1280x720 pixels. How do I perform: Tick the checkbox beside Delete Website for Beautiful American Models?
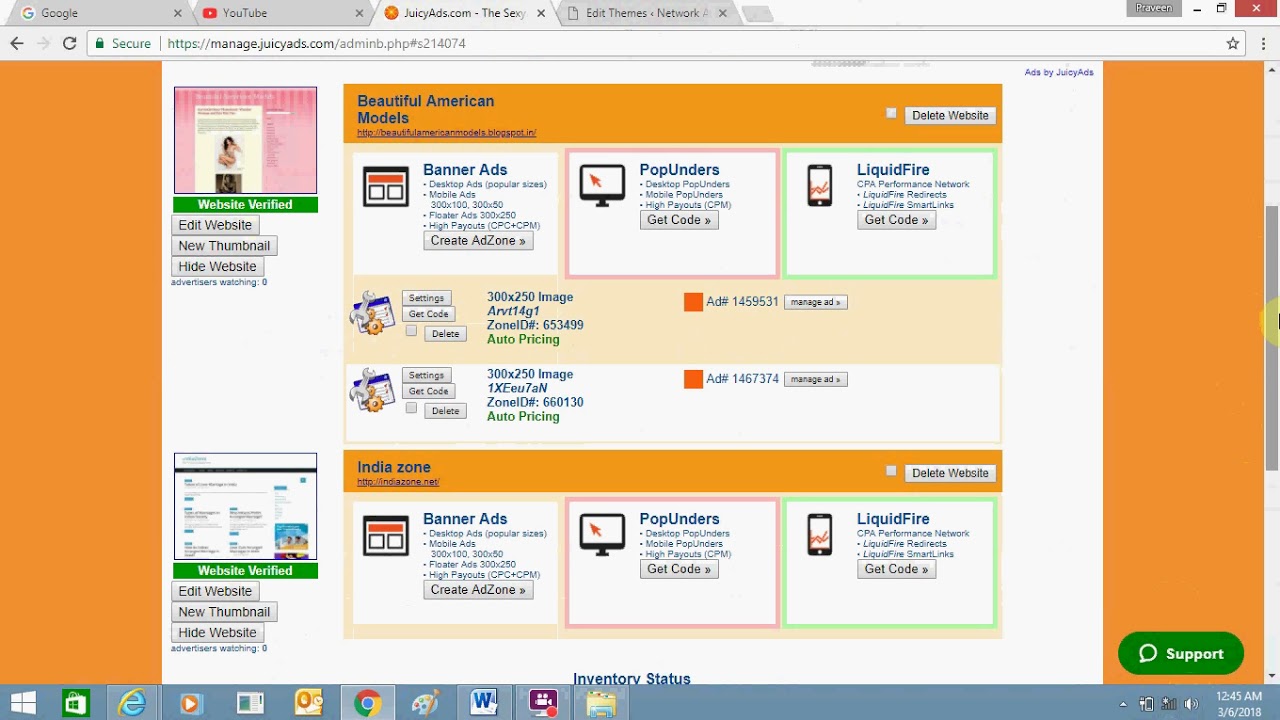coord(891,113)
